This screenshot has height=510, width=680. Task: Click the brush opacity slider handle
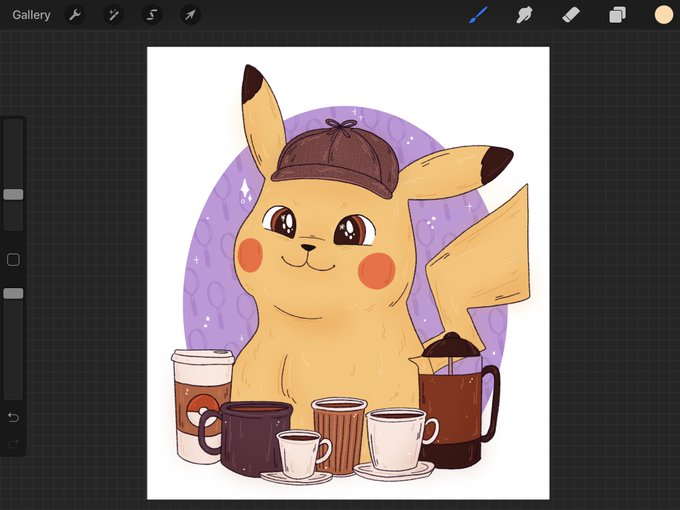click(x=13, y=294)
